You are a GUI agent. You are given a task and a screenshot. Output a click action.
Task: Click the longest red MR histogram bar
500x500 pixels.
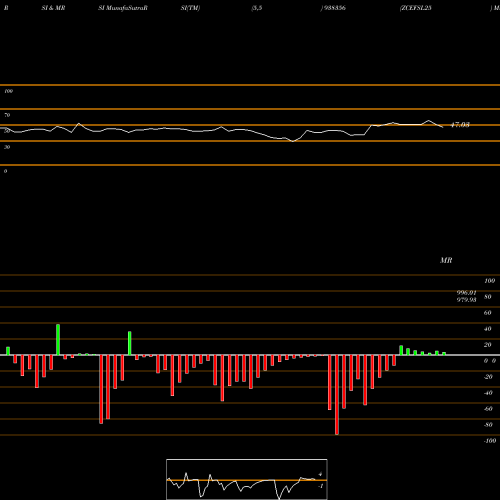click(337, 395)
